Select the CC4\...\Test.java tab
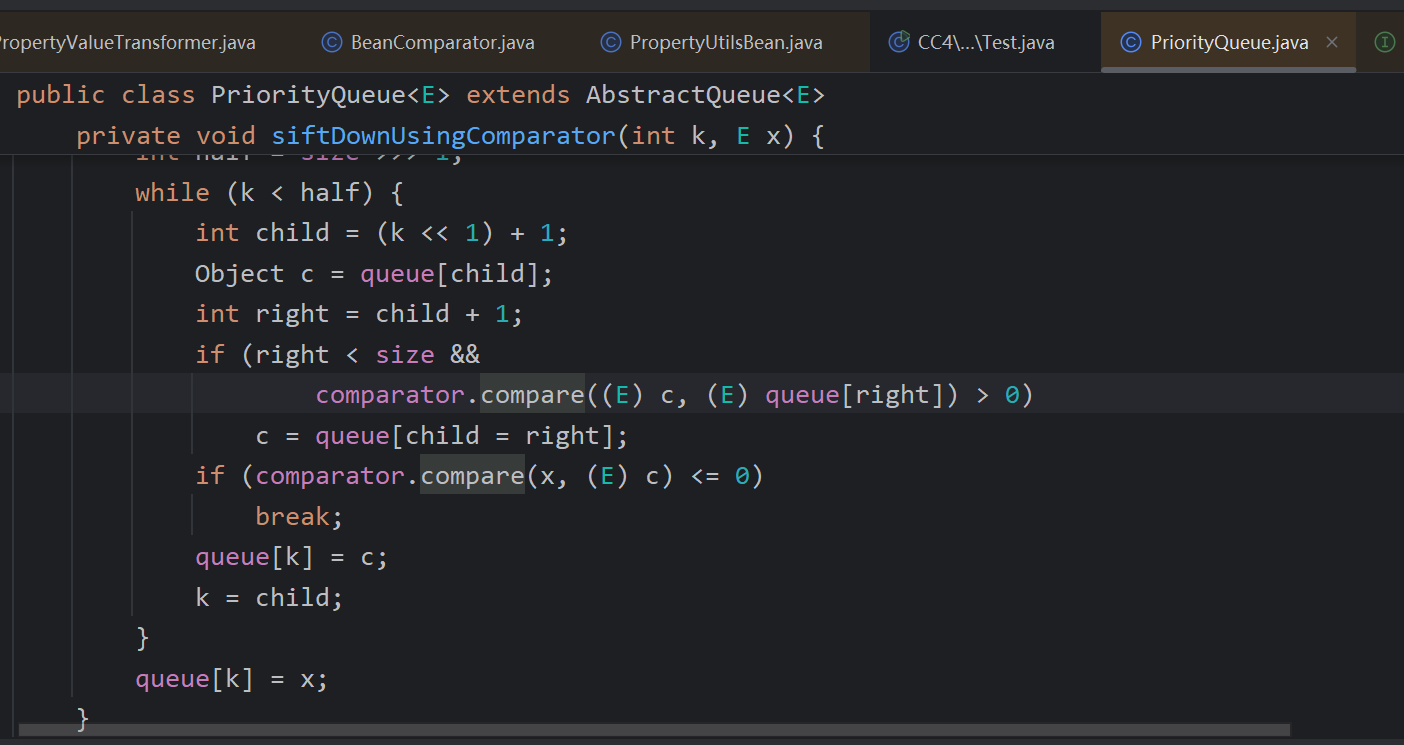Viewport: 1404px width, 745px height. (x=972, y=42)
